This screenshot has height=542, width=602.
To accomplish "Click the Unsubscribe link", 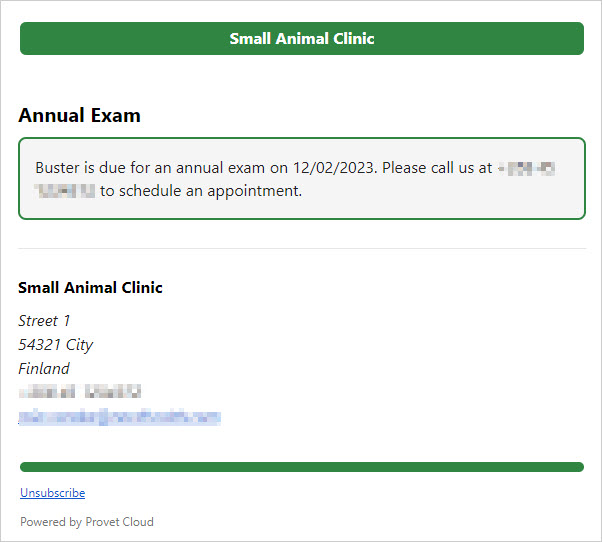I will 53,492.
